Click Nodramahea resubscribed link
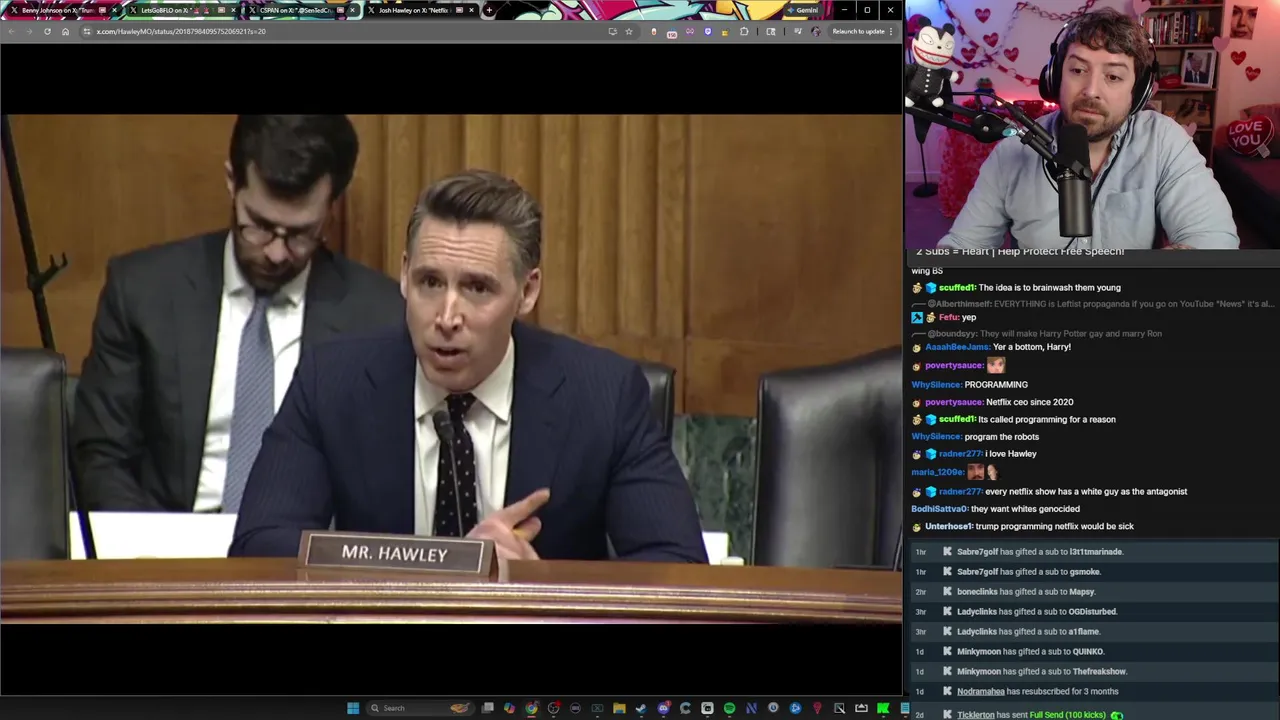 pos(980,692)
